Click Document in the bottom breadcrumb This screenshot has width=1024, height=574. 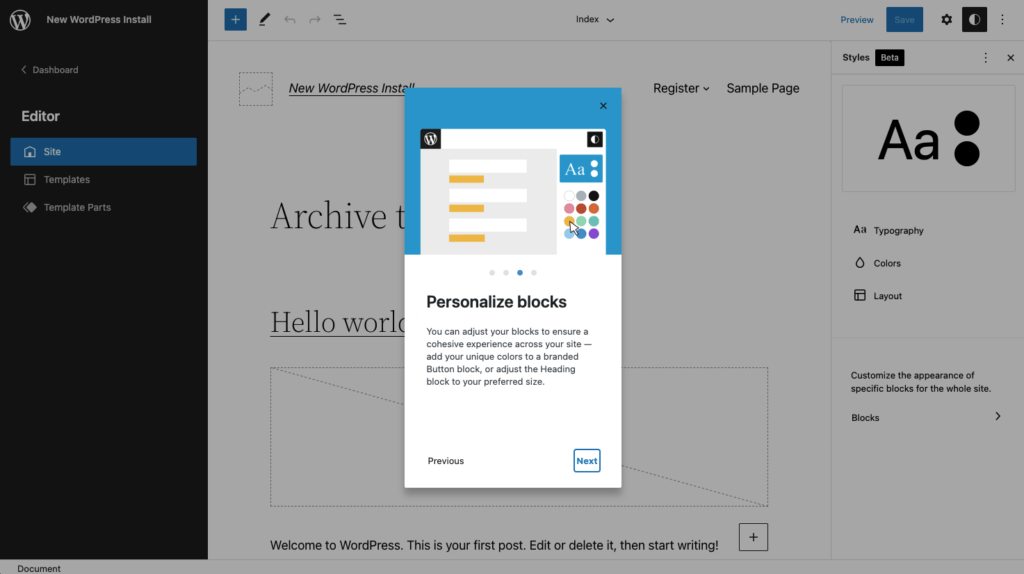tap(39, 568)
